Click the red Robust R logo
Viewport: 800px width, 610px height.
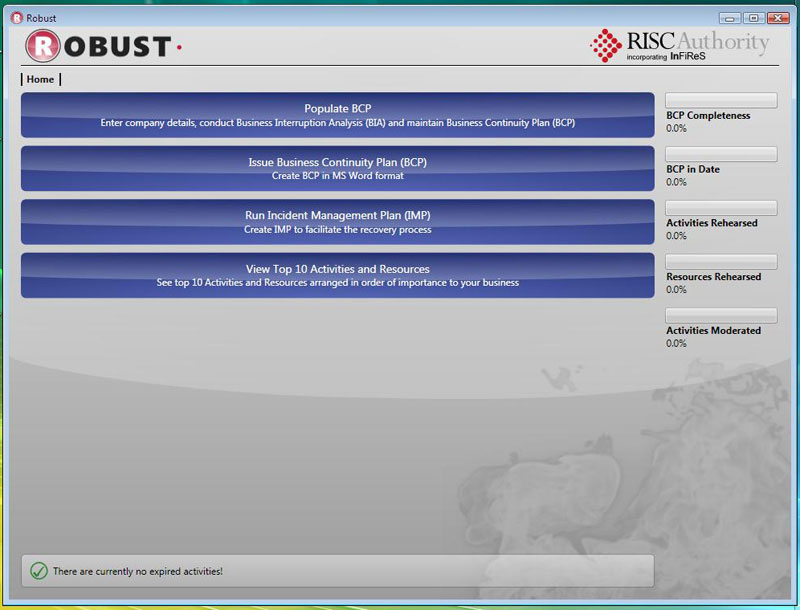(43, 46)
